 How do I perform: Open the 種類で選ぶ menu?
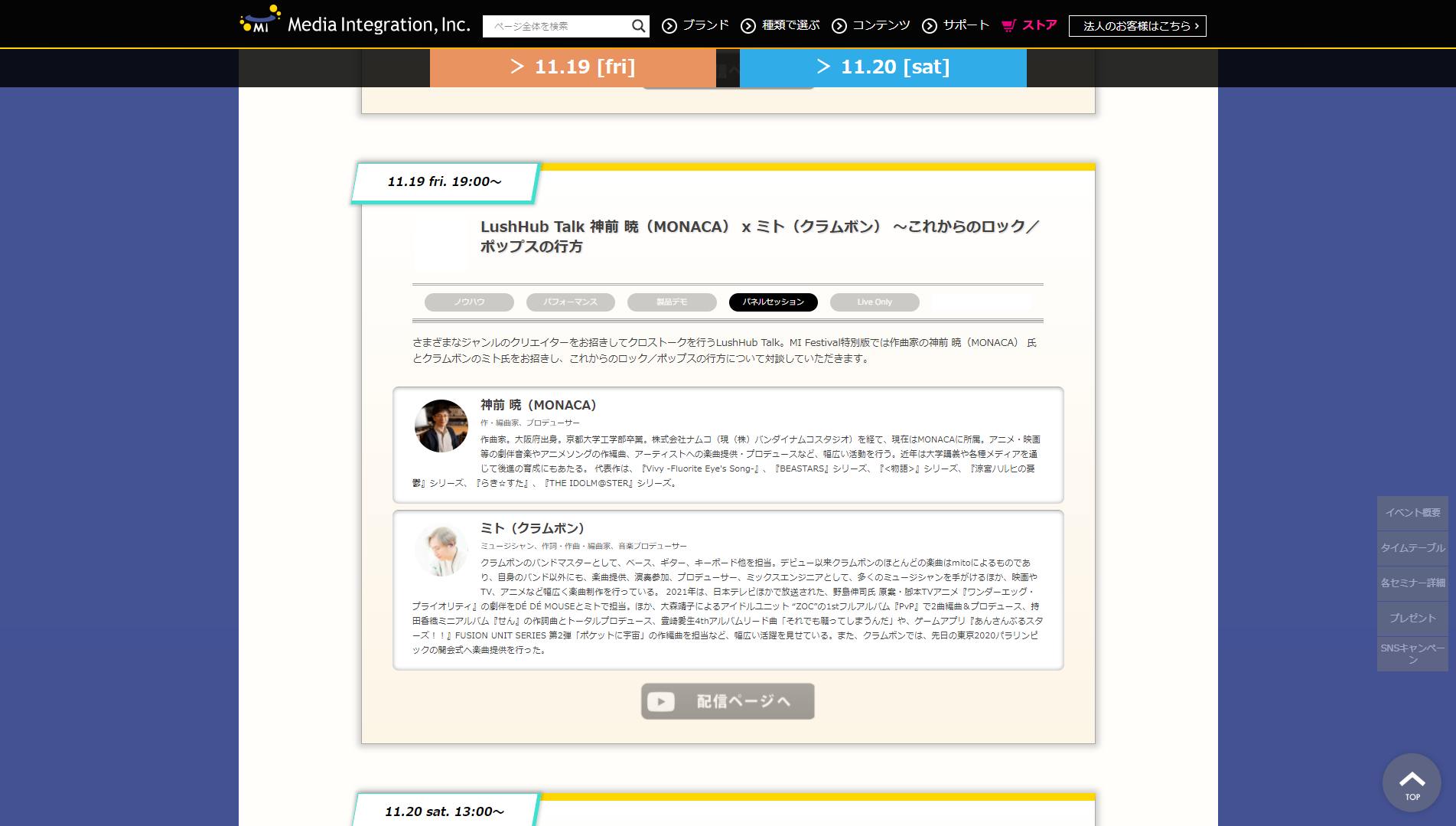pos(780,25)
